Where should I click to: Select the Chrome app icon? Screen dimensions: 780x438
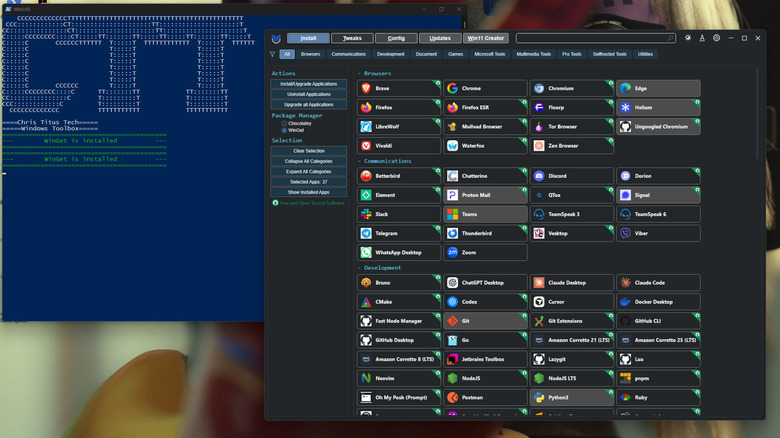click(x=452, y=88)
